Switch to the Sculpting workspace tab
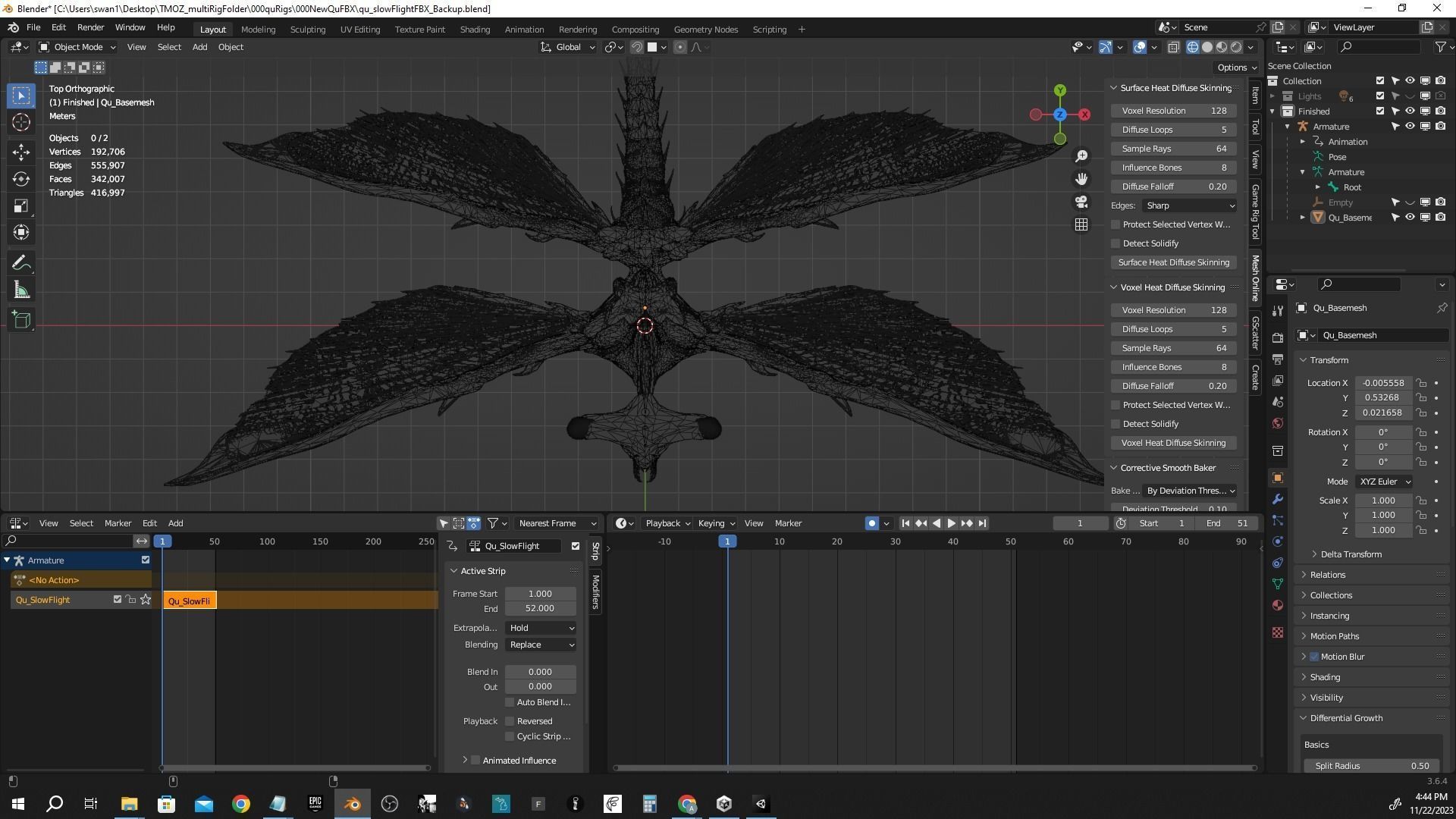Image resolution: width=1456 pixels, height=819 pixels. pos(308,30)
